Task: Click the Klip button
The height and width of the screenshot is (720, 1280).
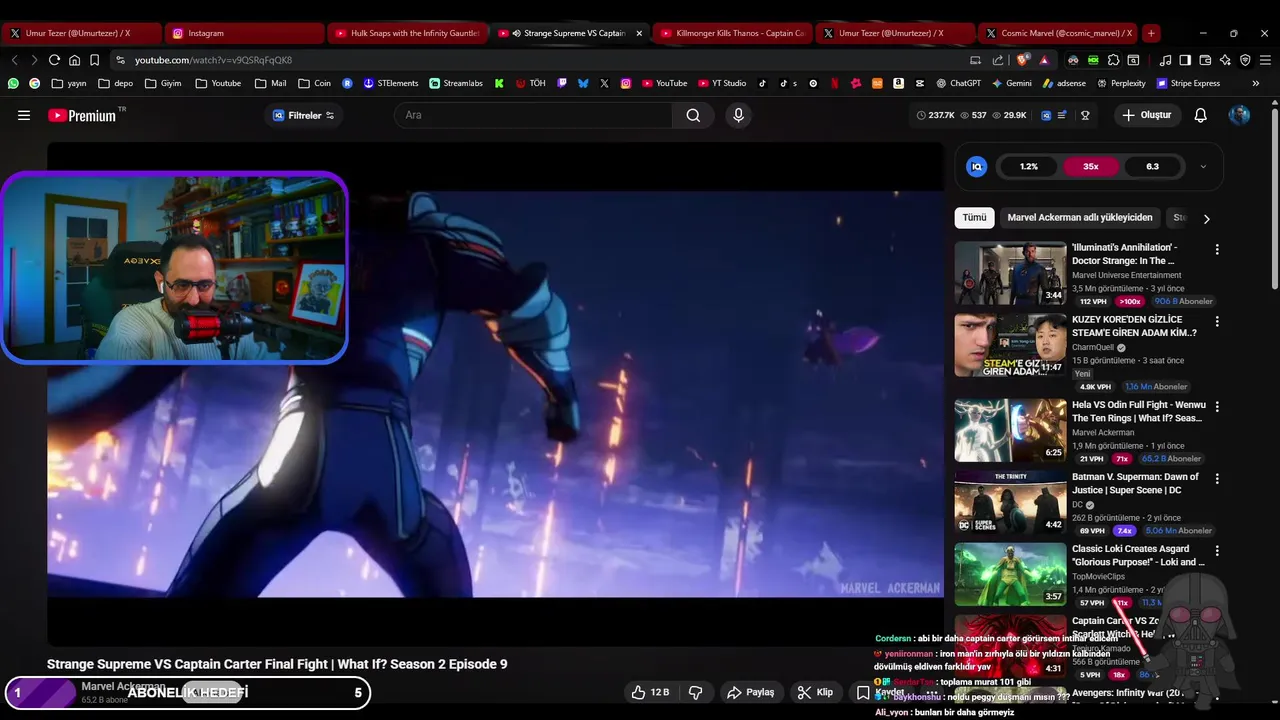Action: point(815,692)
